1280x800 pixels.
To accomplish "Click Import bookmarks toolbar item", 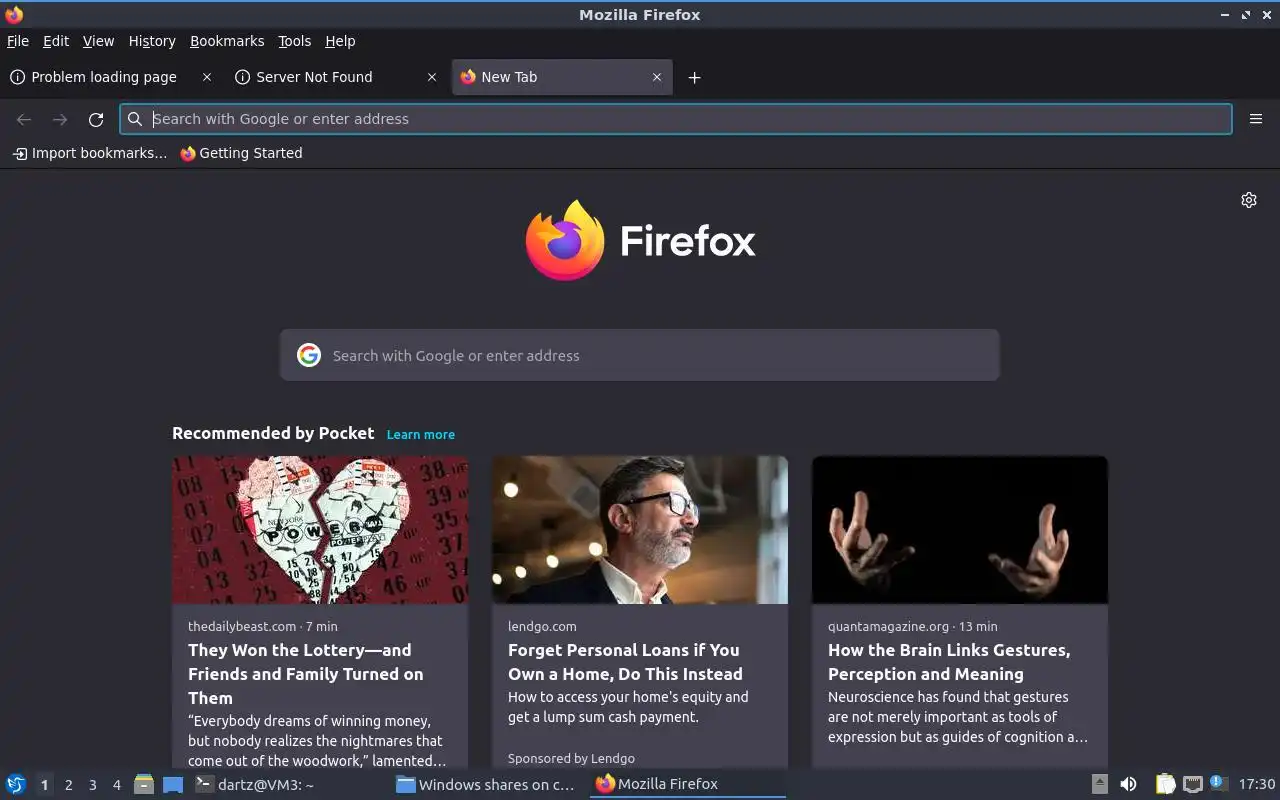I will click(x=89, y=153).
